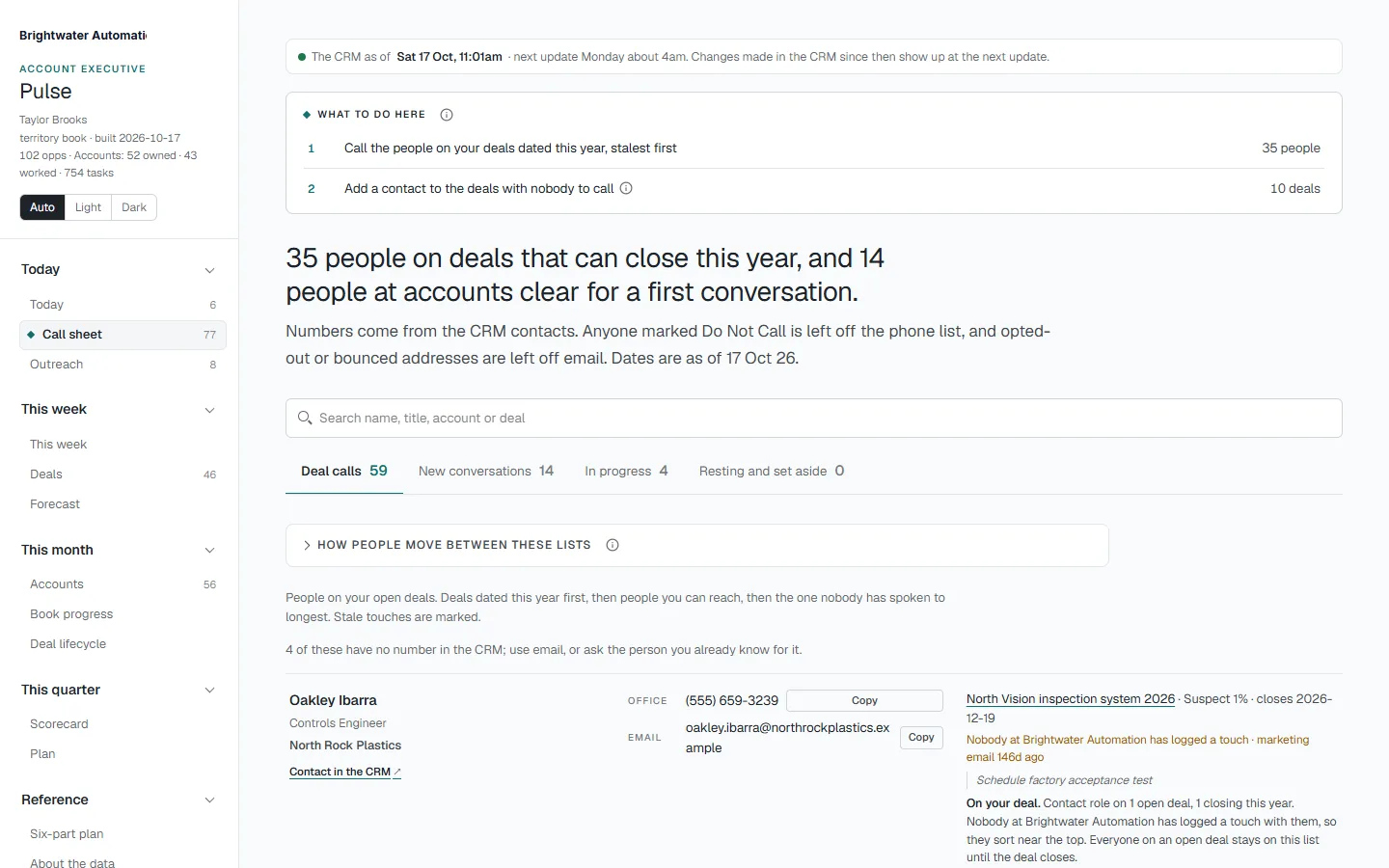The width and height of the screenshot is (1389, 868).
Task: Open Accounts in sidebar
Action: click(123, 584)
